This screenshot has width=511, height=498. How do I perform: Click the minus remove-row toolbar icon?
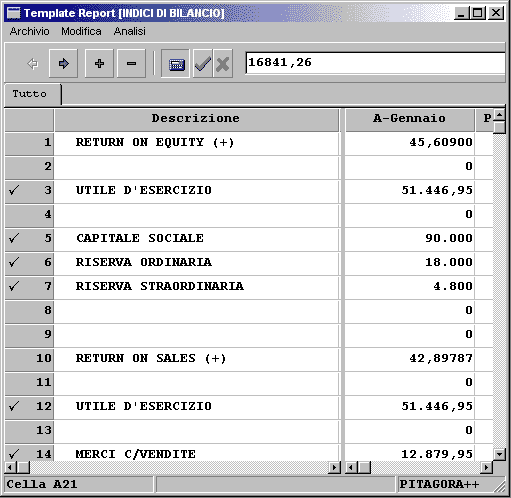[132, 63]
